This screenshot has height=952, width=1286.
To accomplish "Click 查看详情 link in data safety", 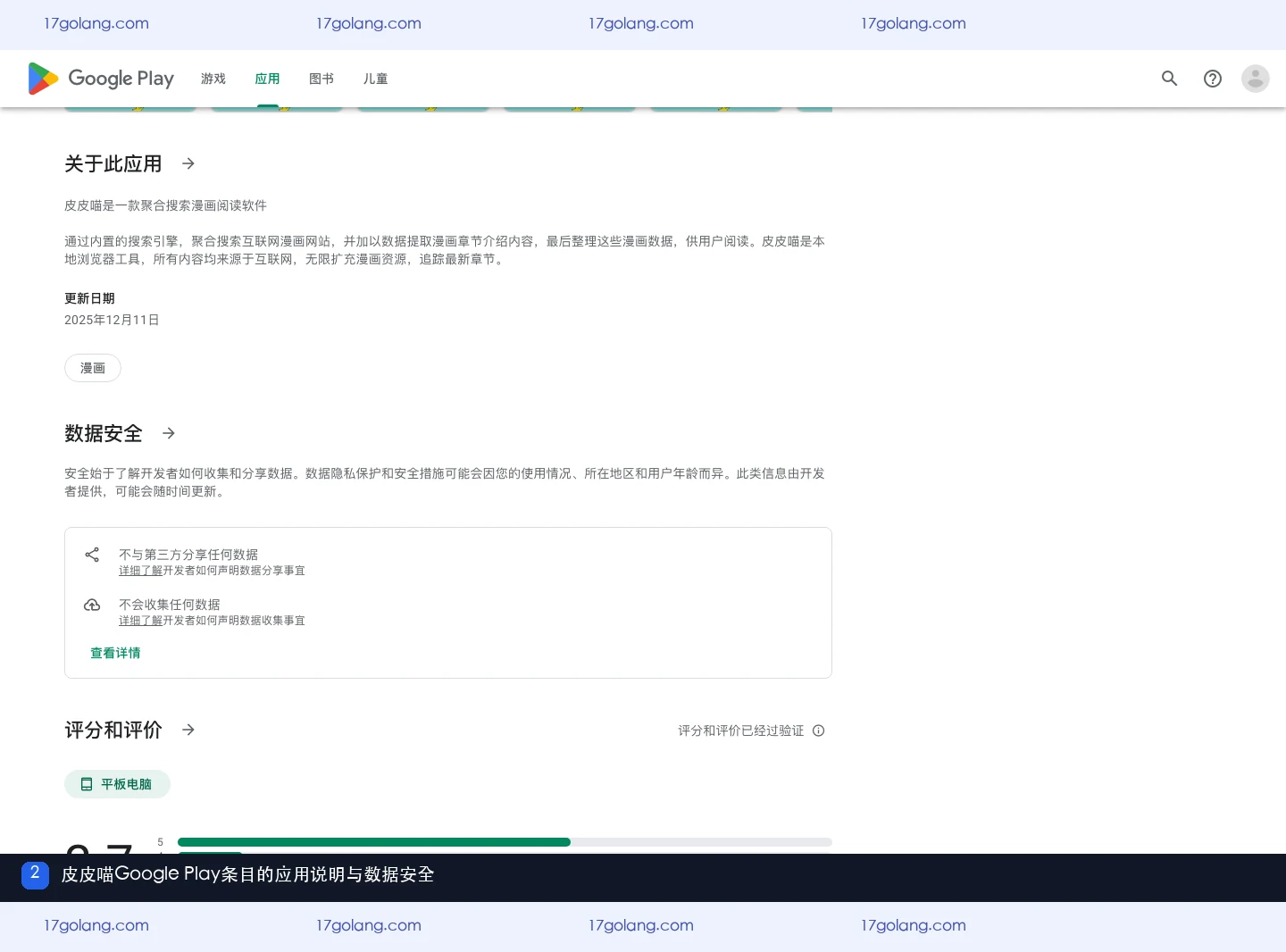I will coord(115,653).
